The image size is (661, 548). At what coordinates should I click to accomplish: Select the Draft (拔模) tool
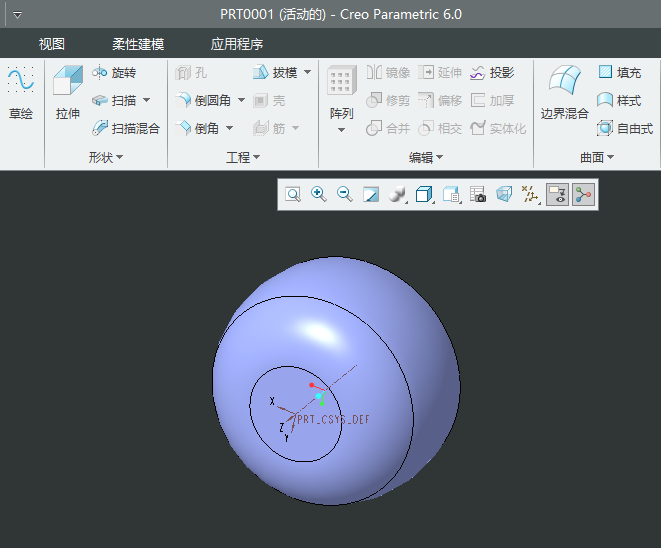(x=276, y=73)
